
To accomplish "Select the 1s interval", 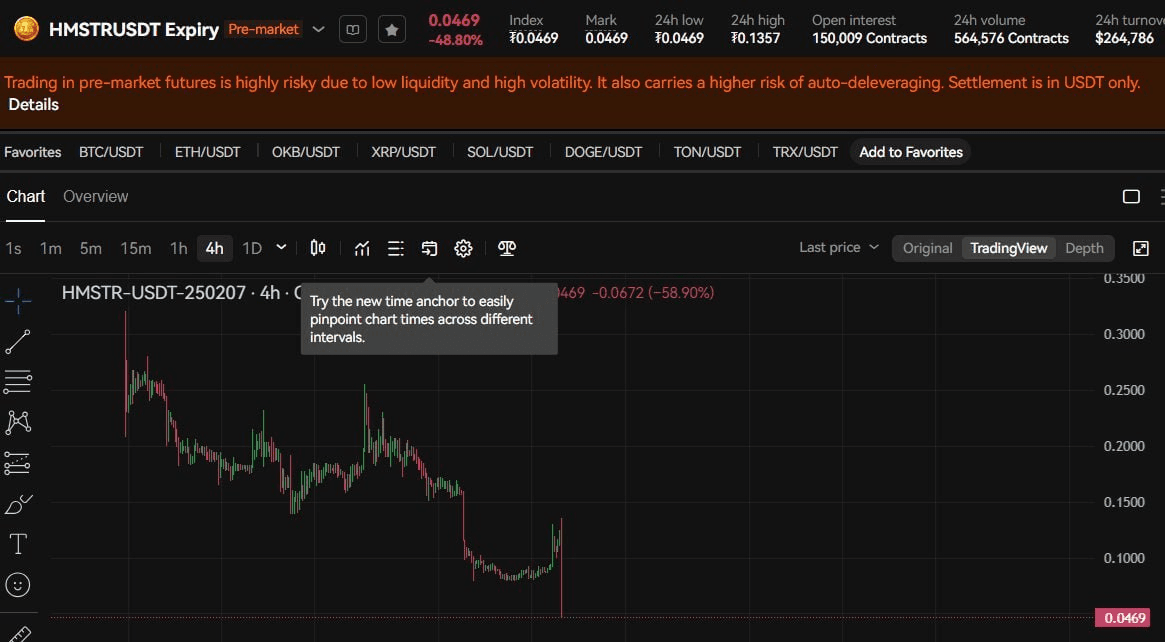I will pos(13,248).
